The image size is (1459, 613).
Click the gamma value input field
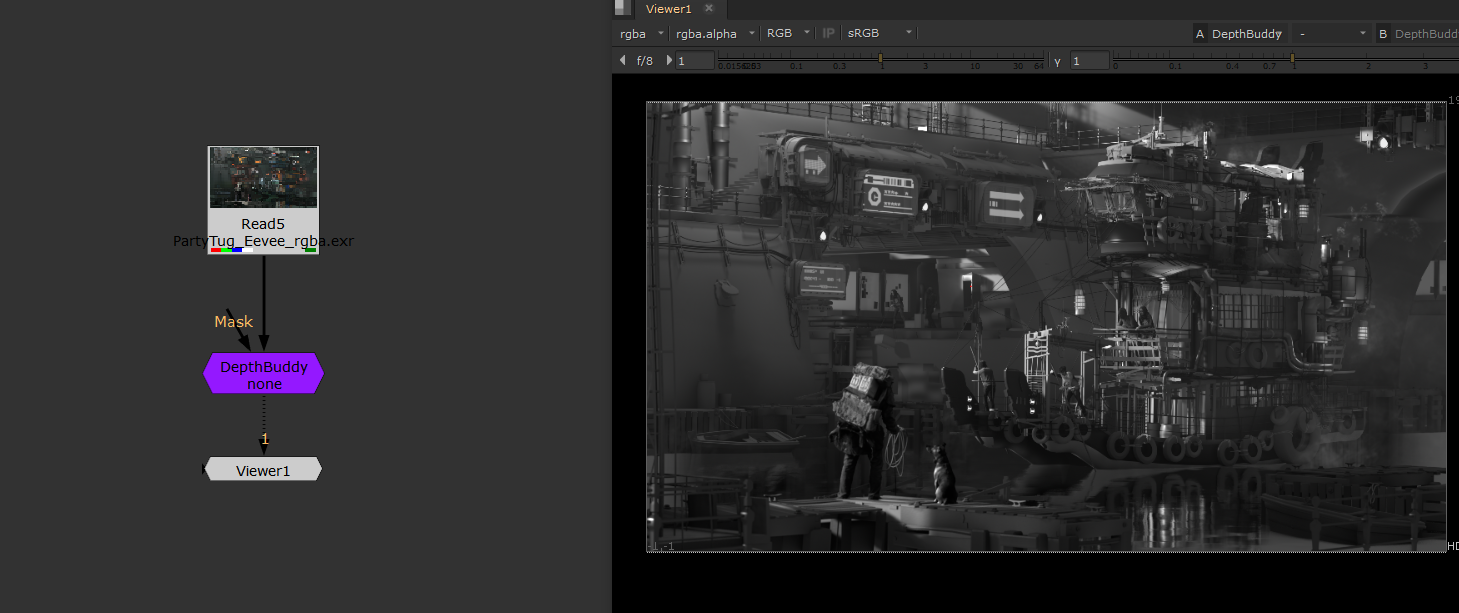tap(1090, 61)
